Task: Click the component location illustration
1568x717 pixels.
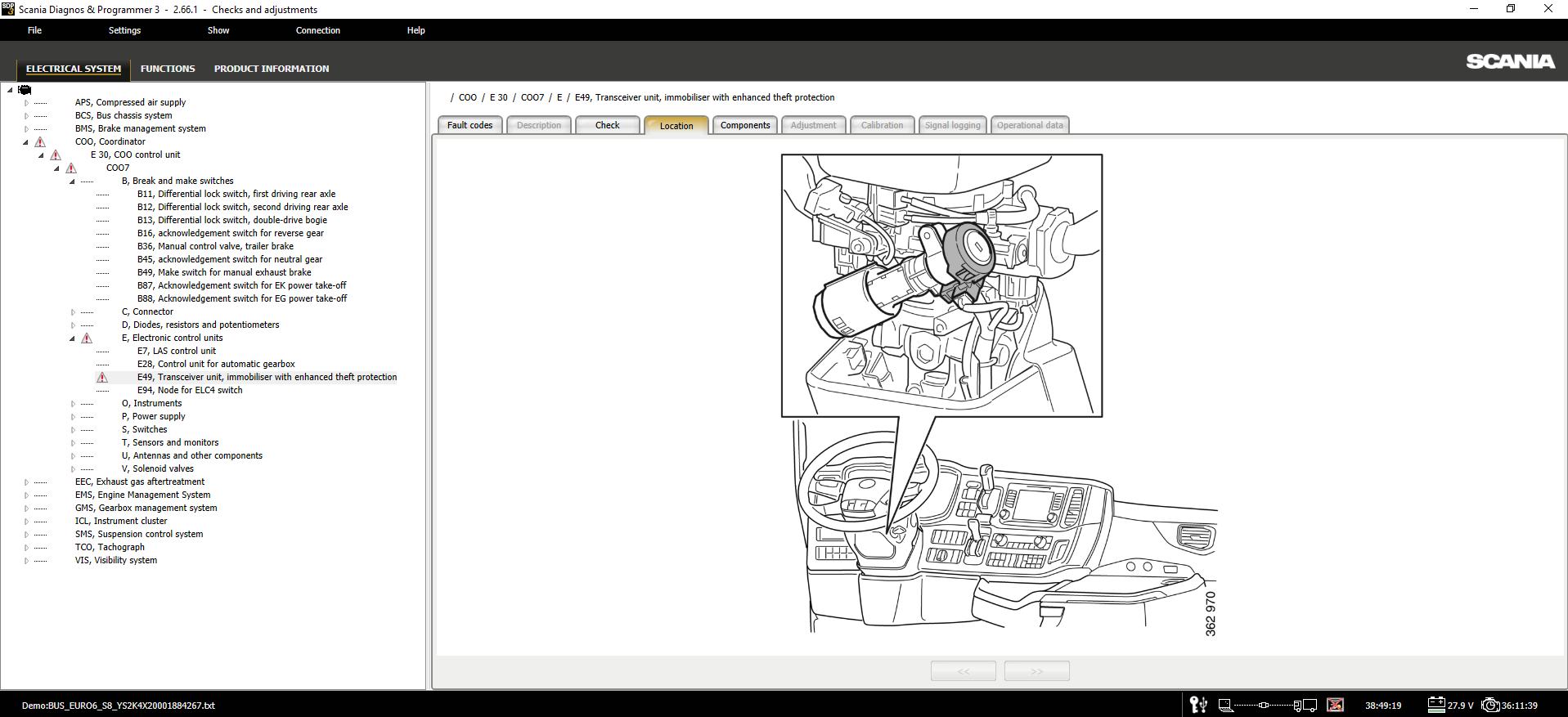Action: (x=999, y=396)
